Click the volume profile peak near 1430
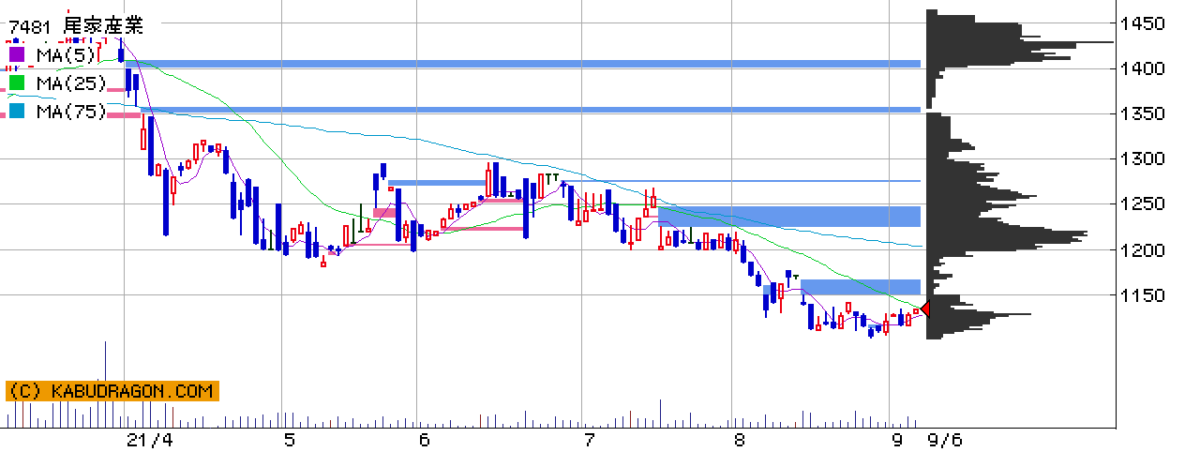 click(x=1019, y=42)
